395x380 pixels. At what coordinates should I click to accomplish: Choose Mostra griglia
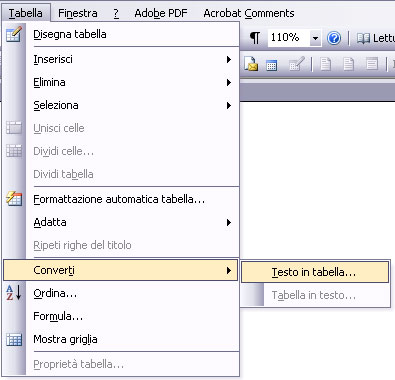coord(120,339)
